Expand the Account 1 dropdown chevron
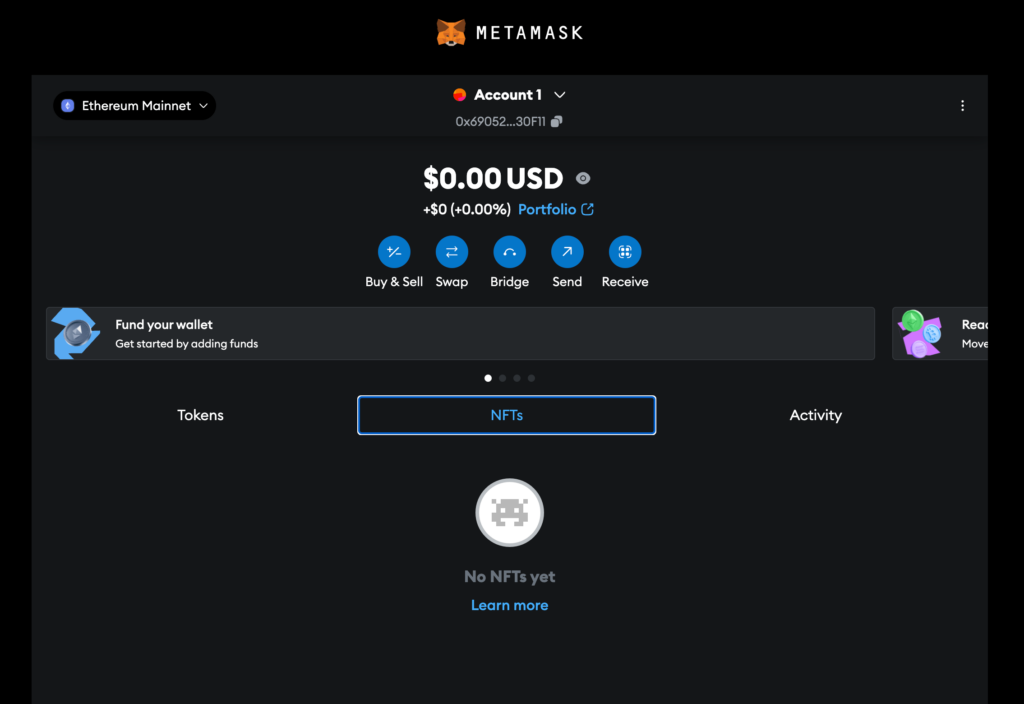The width and height of the screenshot is (1024, 704). pos(560,95)
